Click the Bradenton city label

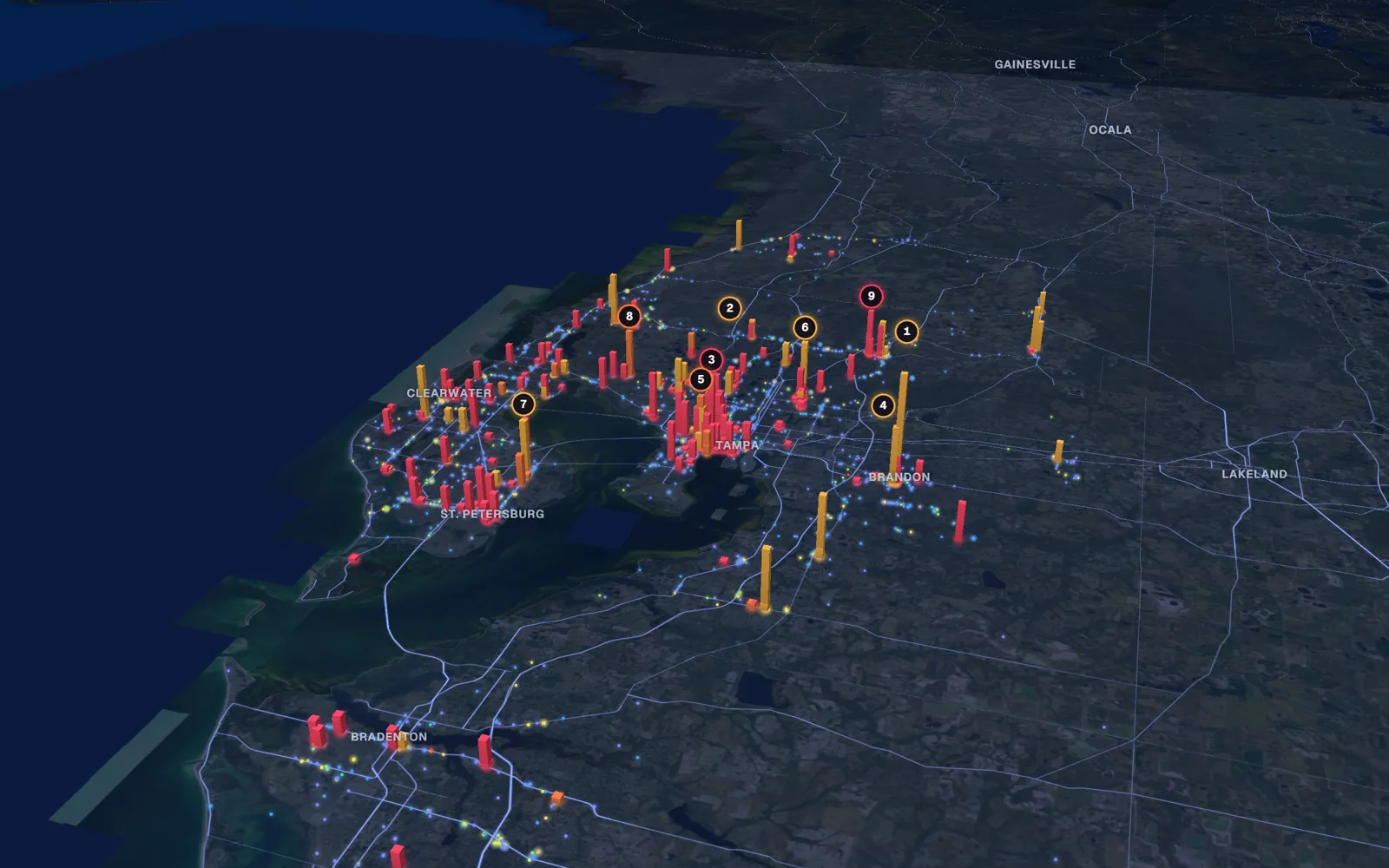389,737
